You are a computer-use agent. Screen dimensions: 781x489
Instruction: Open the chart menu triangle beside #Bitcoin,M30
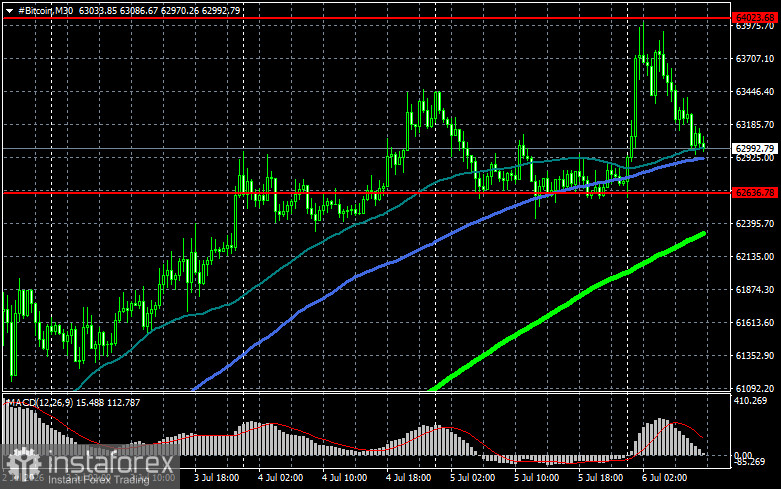coord(9,10)
